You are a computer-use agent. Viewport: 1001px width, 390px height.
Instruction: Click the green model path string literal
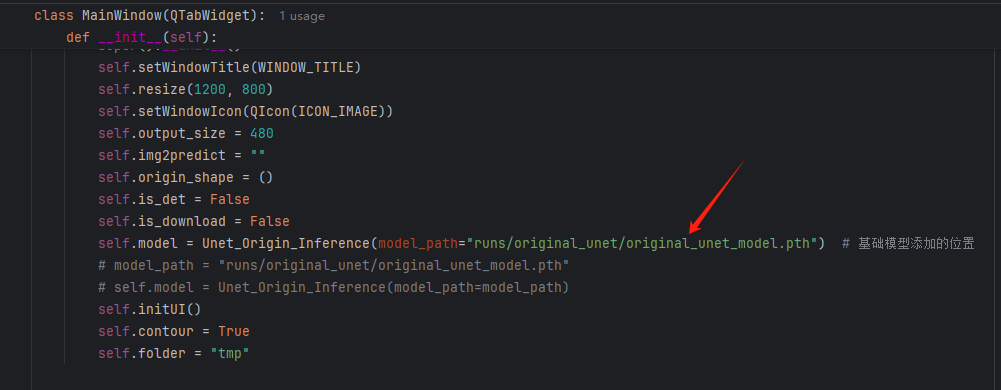tap(642, 243)
